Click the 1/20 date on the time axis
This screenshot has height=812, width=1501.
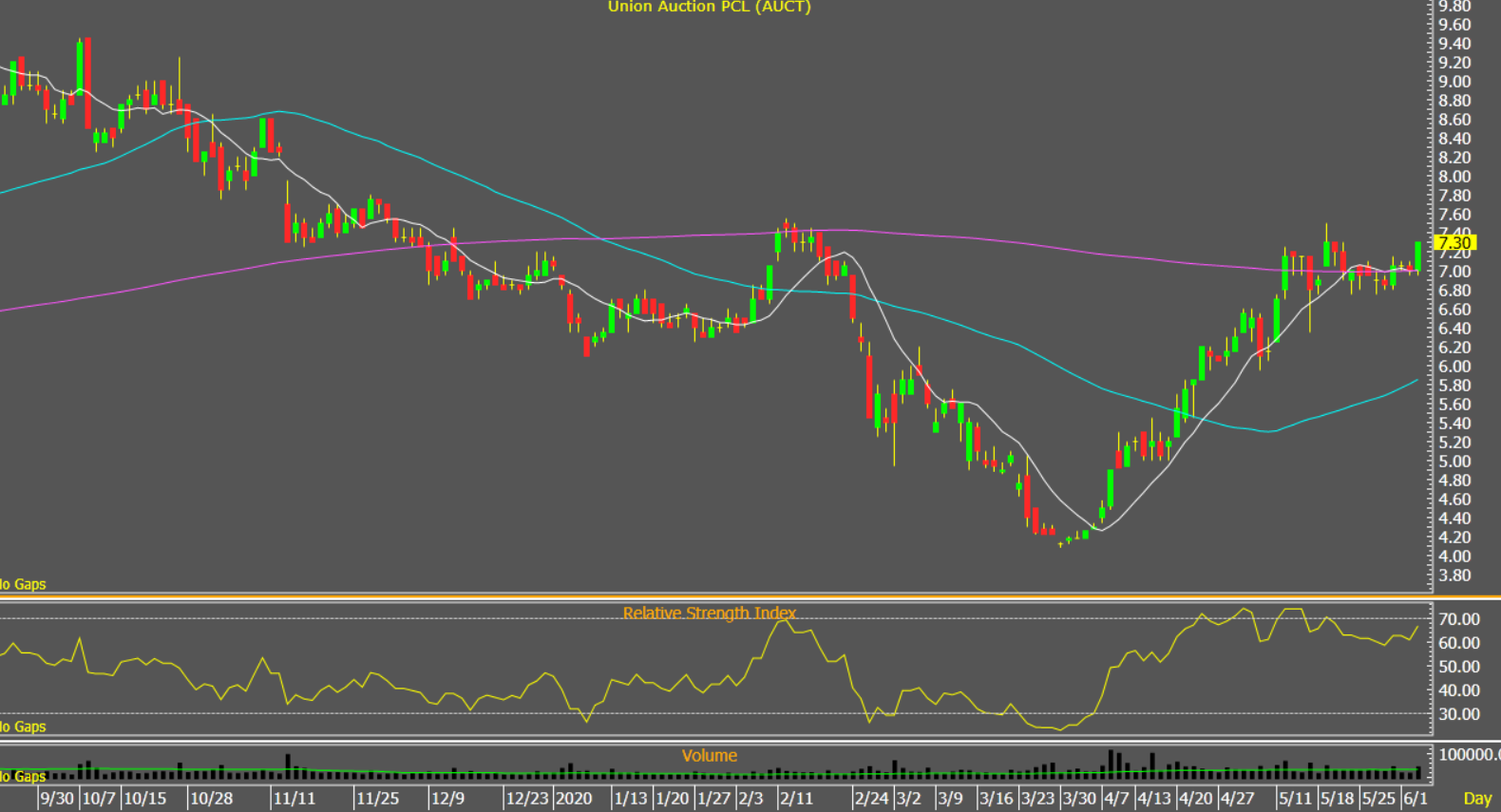[673, 799]
